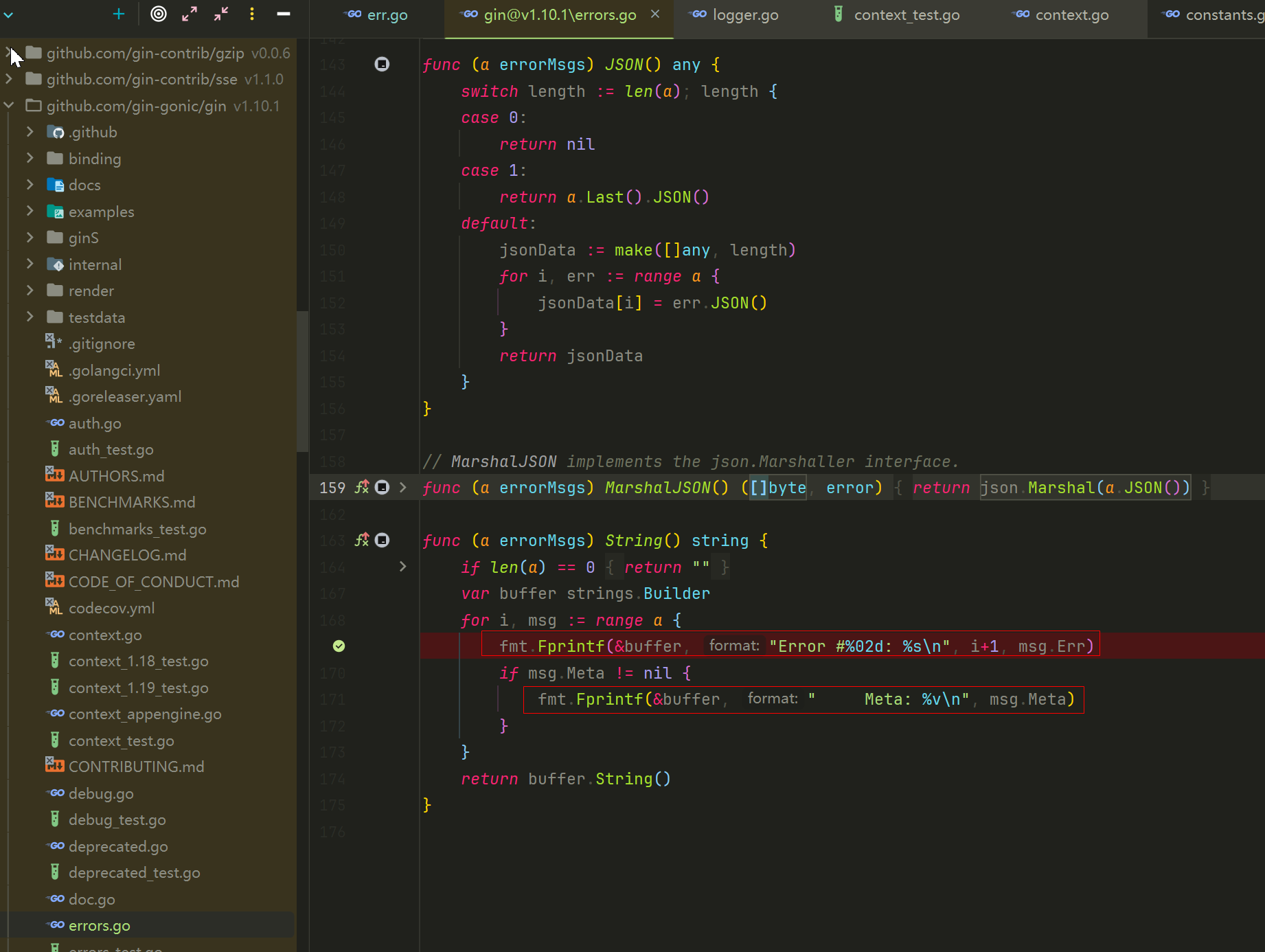Open debug.go file
Image resolution: width=1265 pixels, height=952 pixels.
click(101, 793)
